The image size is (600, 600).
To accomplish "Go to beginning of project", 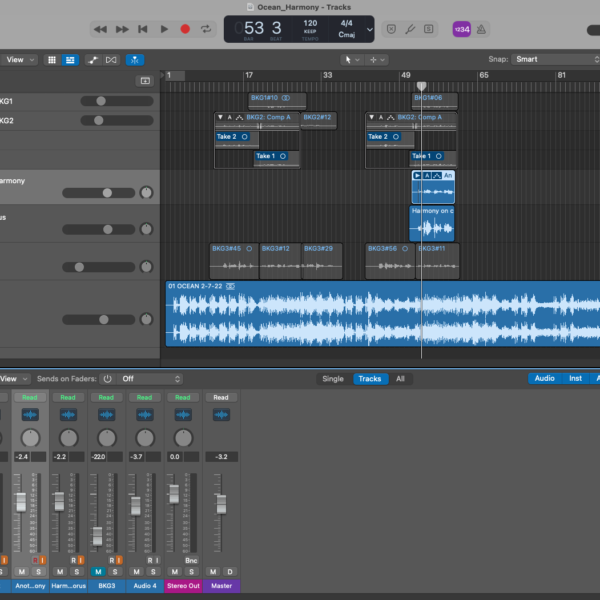I will click(143, 29).
